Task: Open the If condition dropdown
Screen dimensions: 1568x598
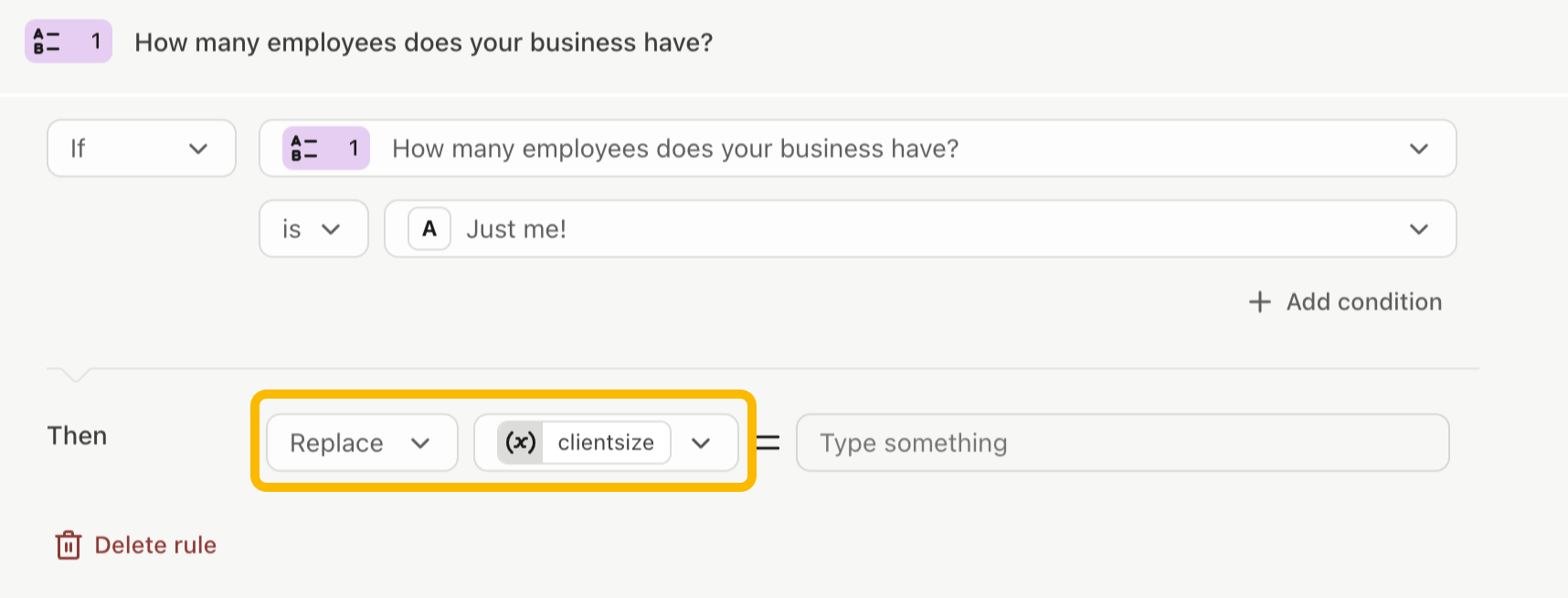Action: tap(142, 148)
